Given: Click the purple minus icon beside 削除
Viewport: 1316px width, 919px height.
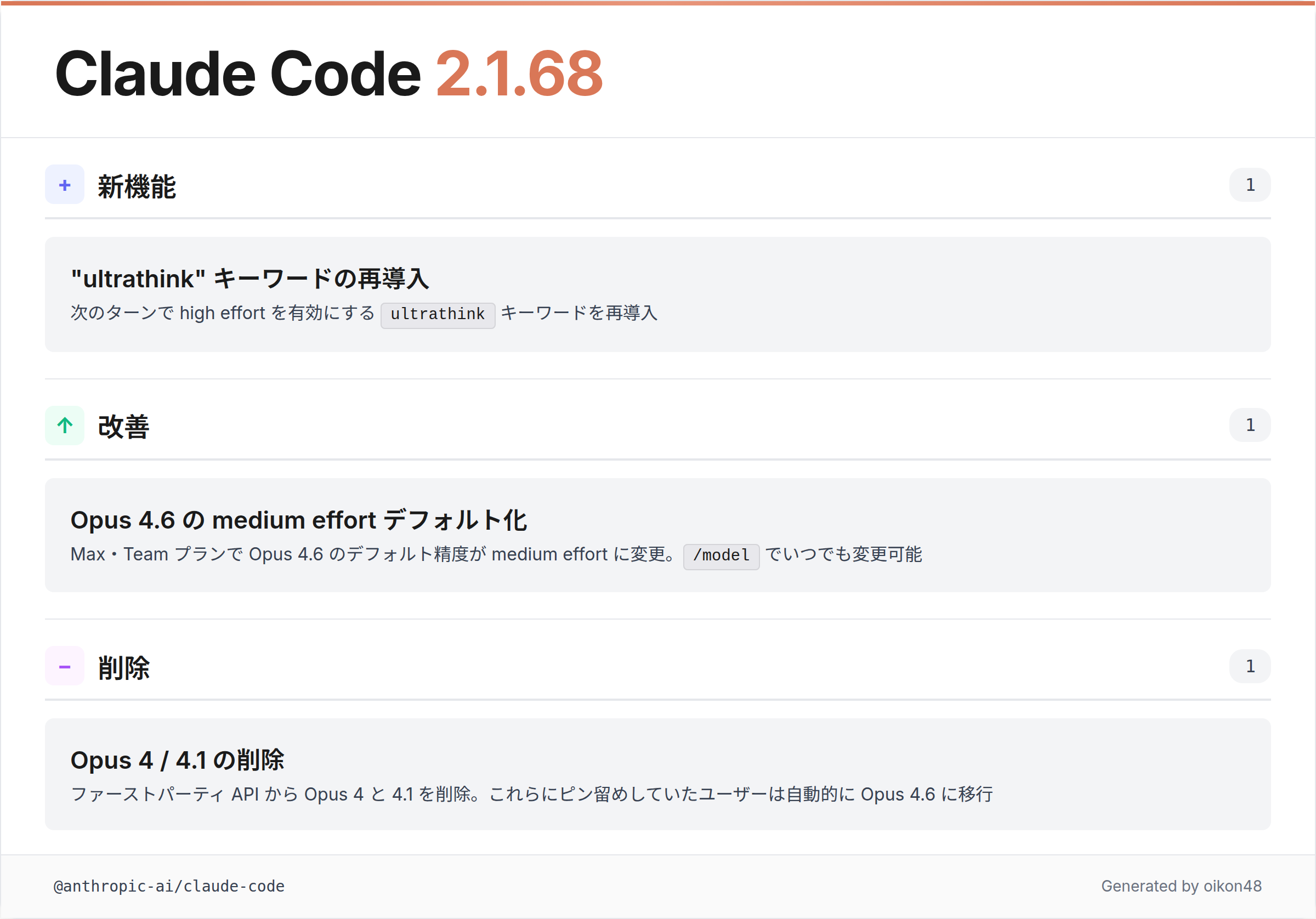Looking at the screenshot, I should pos(65,666).
